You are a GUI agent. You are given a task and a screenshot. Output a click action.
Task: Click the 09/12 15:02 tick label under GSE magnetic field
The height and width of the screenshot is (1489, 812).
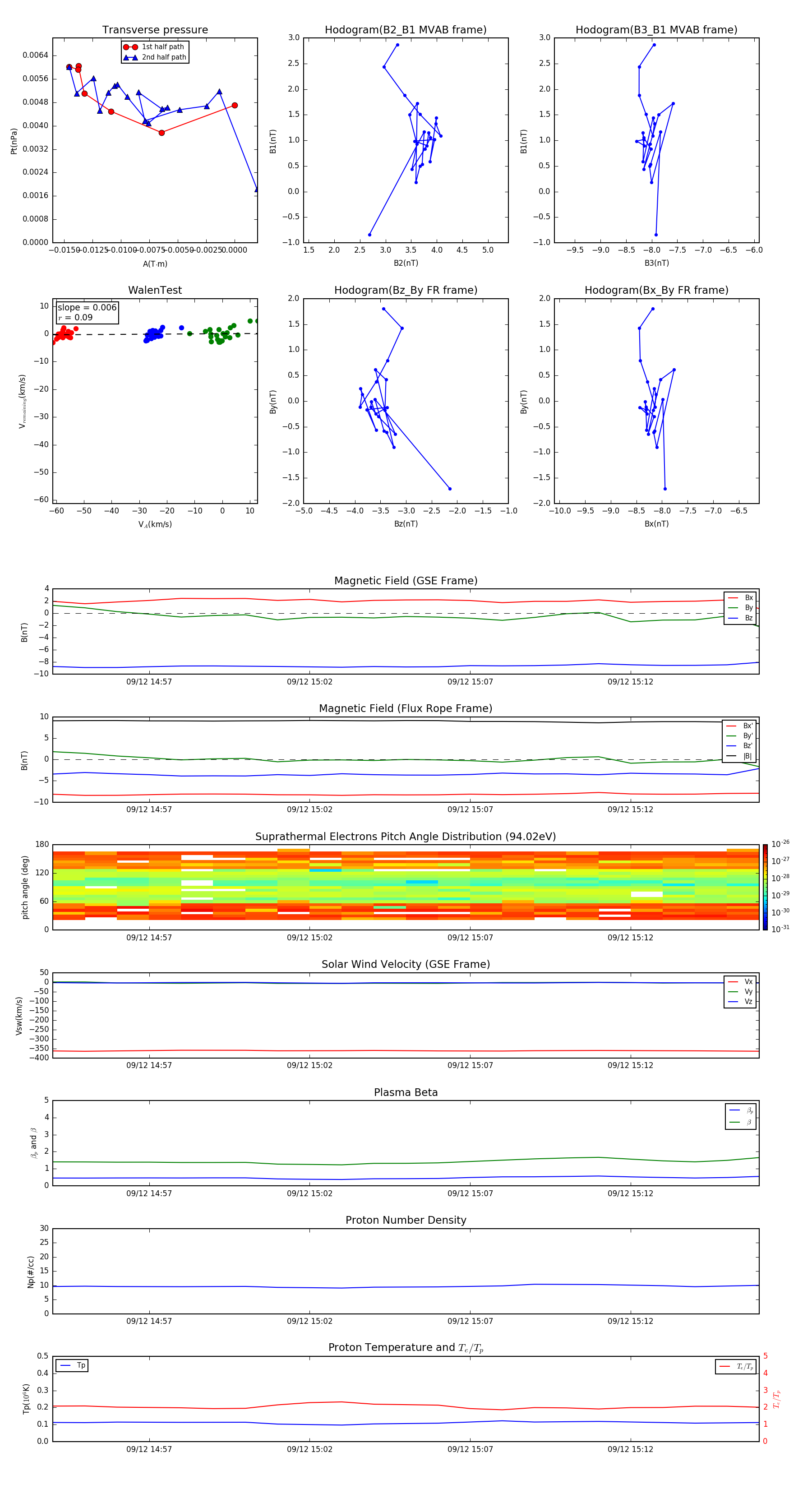click(x=310, y=681)
